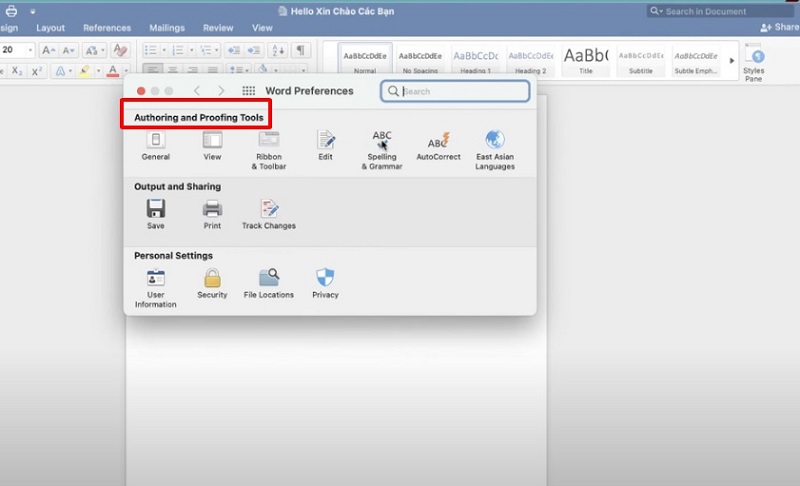This screenshot has height=486, width=800.
Task: Apply red font color
Action: (113, 71)
